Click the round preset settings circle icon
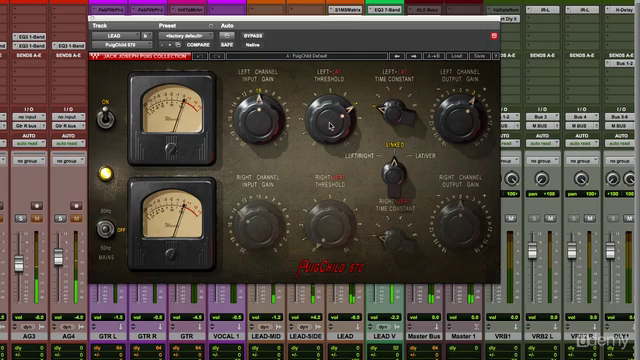Screen dimensions: 640x360 [x=211, y=26]
